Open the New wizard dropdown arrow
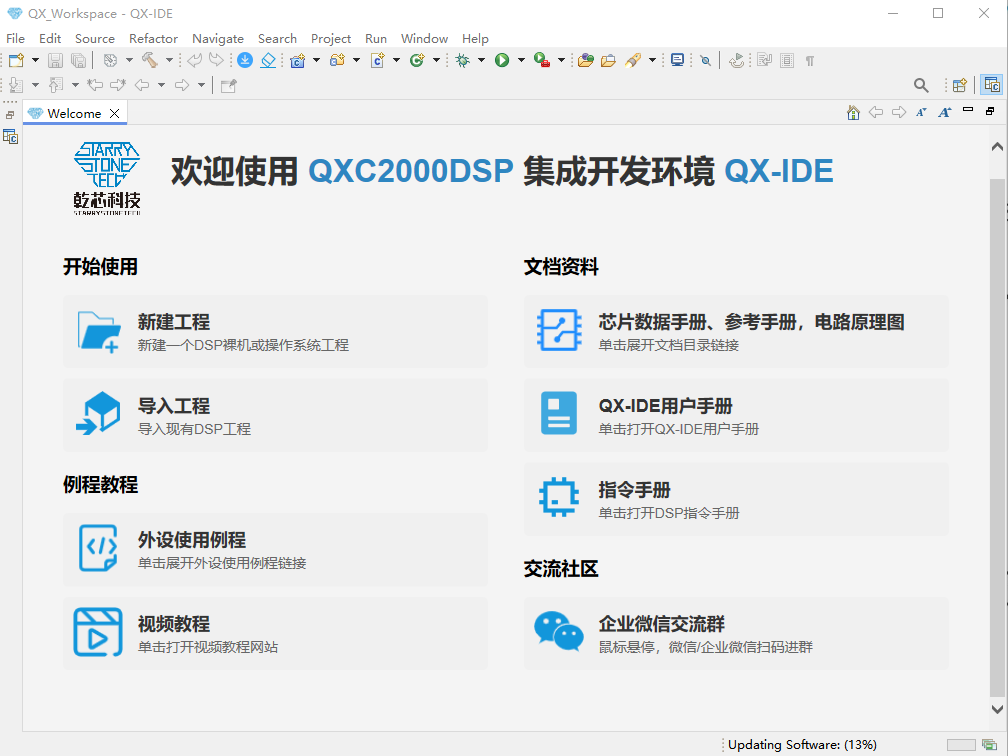 point(35,60)
